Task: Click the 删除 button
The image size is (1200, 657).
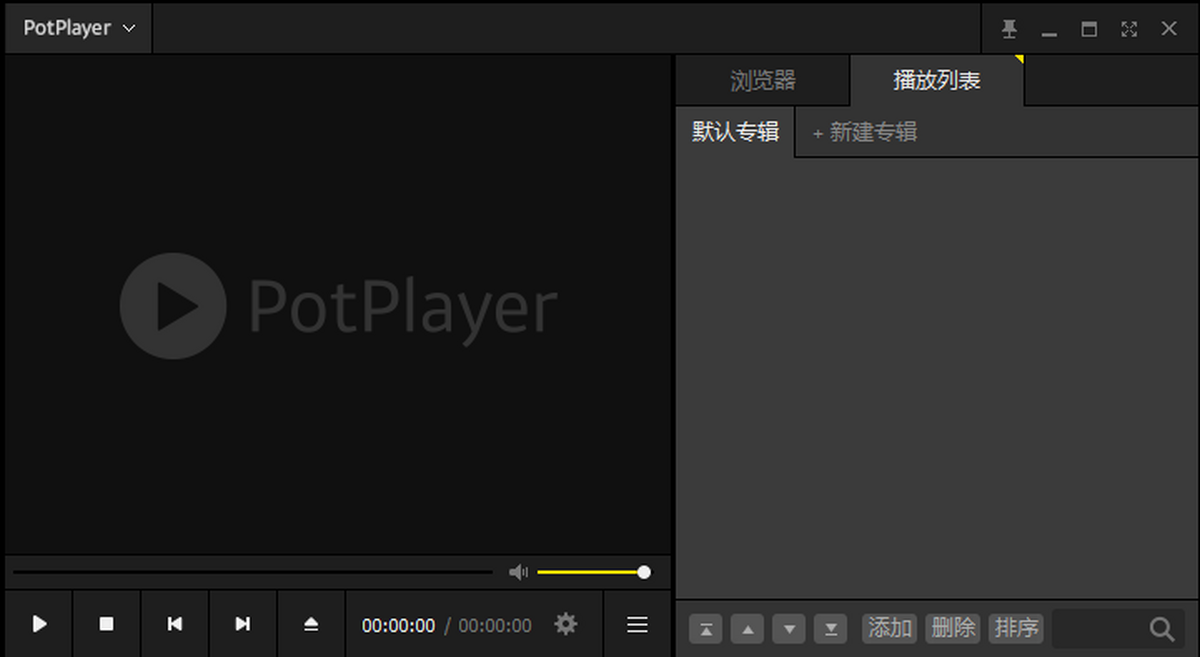Action: pyautogui.click(x=953, y=628)
